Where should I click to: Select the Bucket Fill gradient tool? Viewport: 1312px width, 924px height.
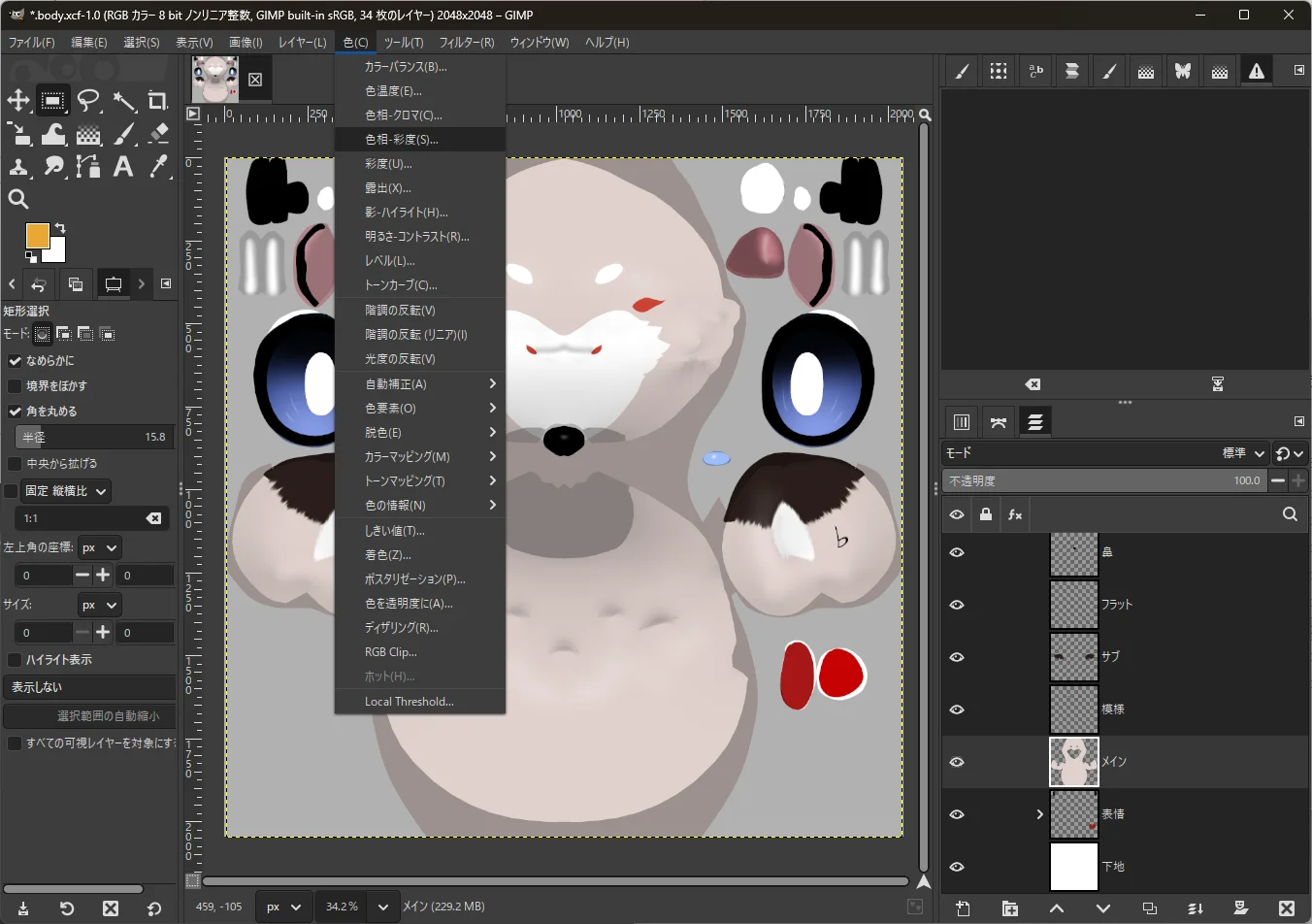tap(88, 134)
